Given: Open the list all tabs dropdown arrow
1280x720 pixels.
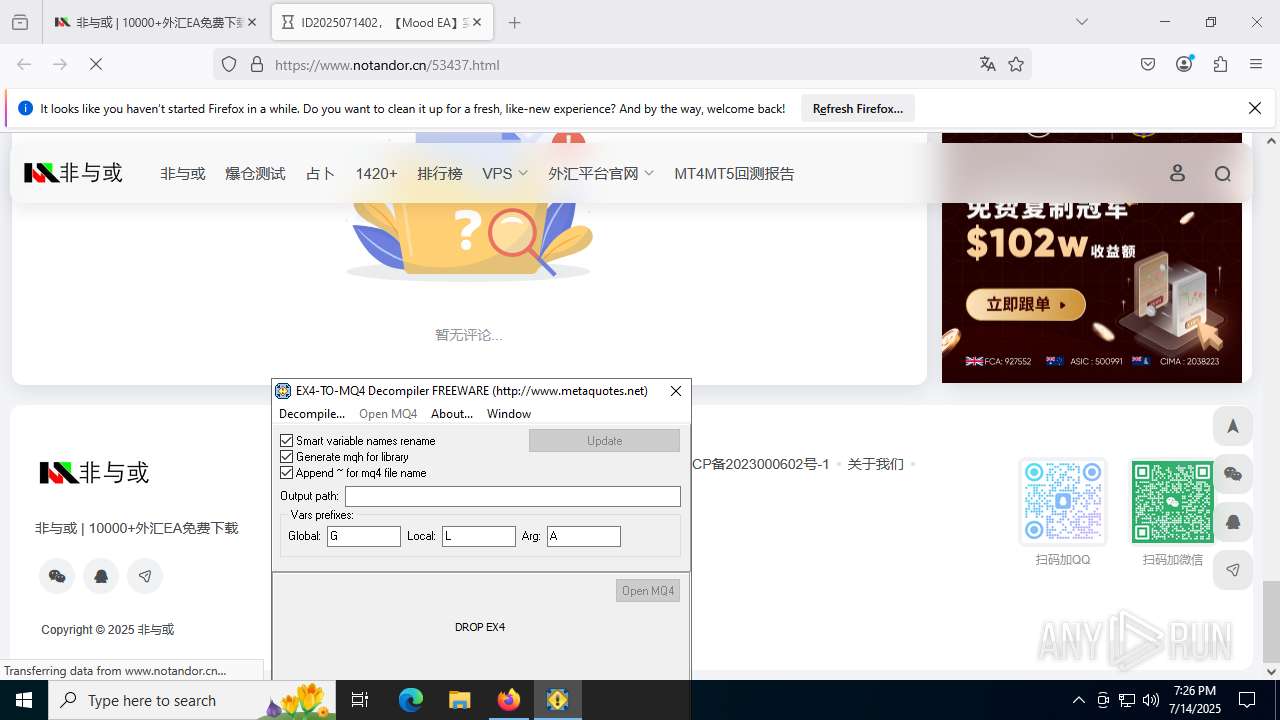Looking at the screenshot, I should click(1082, 22).
